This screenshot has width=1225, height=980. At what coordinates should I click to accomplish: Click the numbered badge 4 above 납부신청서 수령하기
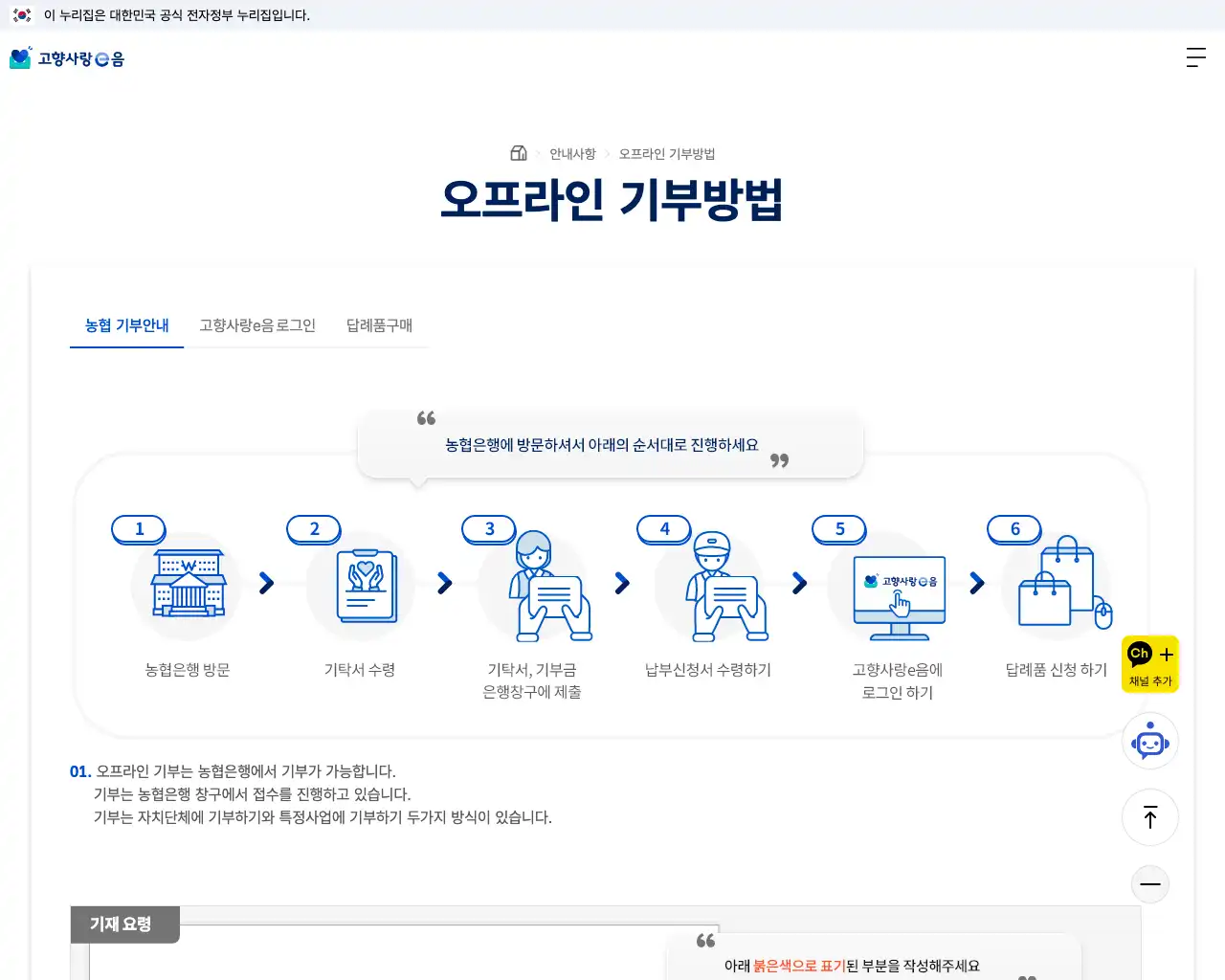[664, 528]
